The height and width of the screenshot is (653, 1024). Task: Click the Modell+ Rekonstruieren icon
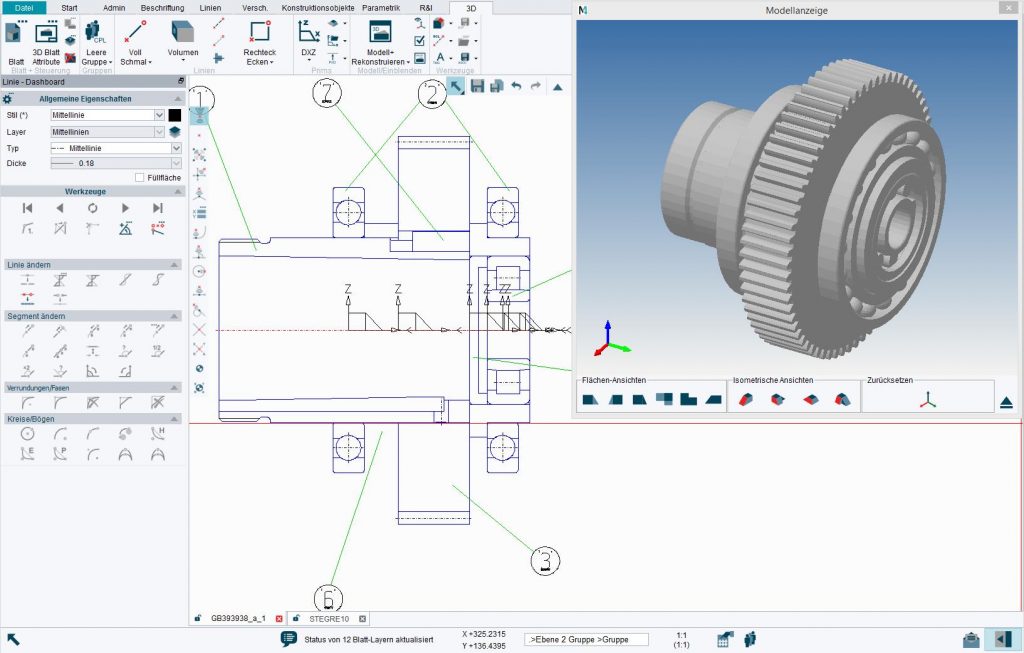pyautogui.click(x=379, y=32)
